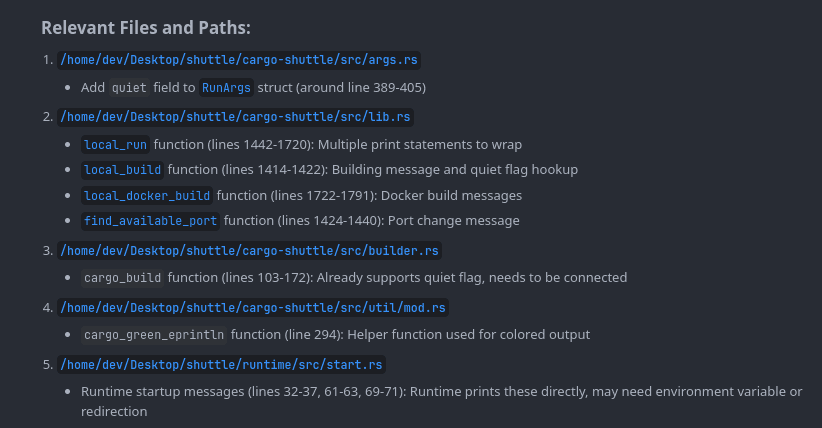Navigate to find_available_port function link

[x=151, y=220]
